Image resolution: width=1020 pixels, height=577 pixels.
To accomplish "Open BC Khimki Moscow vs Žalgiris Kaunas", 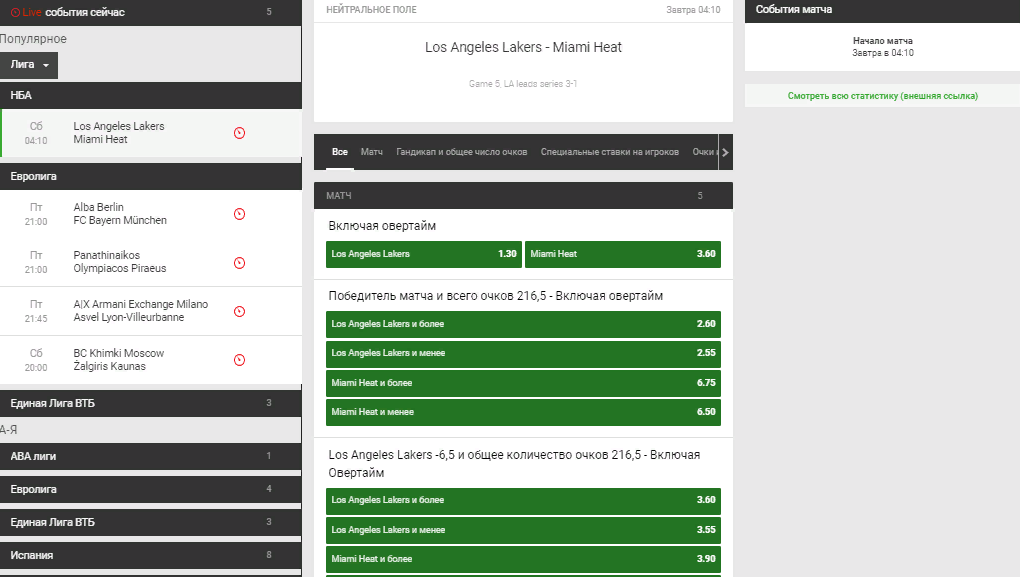I will tap(151, 360).
